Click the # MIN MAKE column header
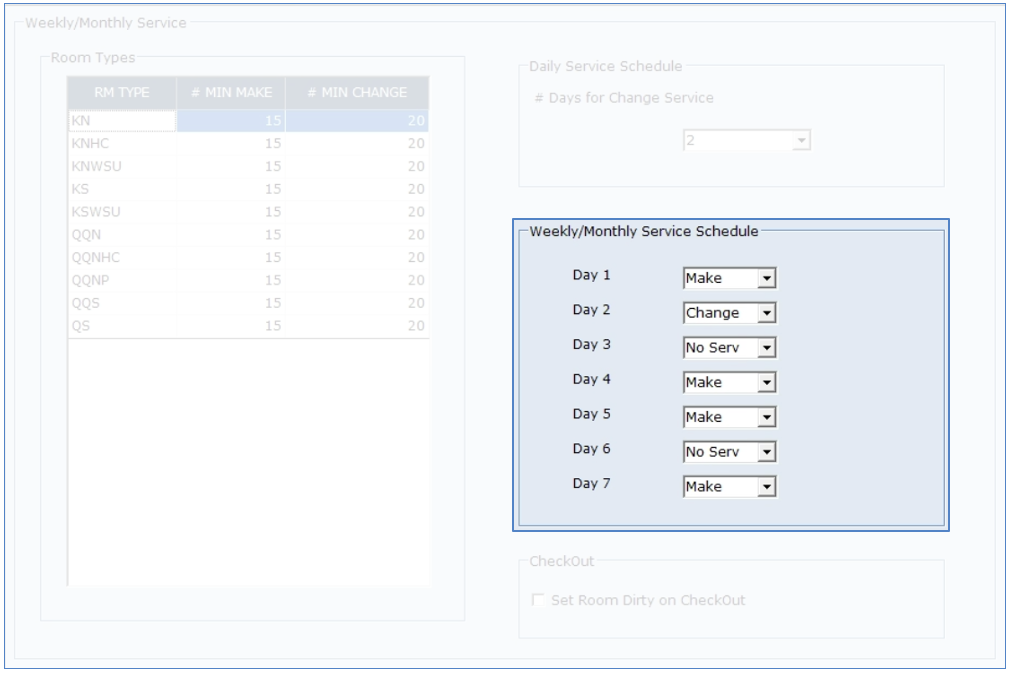 (x=231, y=93)
